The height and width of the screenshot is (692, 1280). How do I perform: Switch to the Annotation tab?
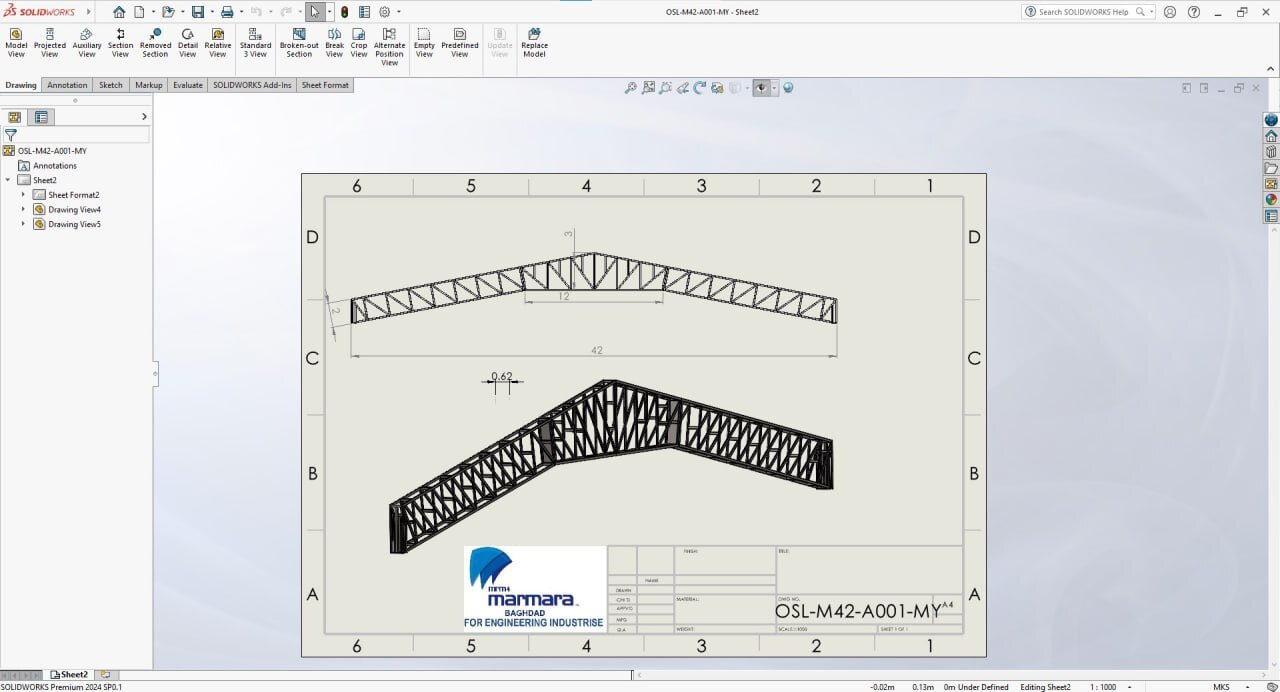click(x=67, y=85)
